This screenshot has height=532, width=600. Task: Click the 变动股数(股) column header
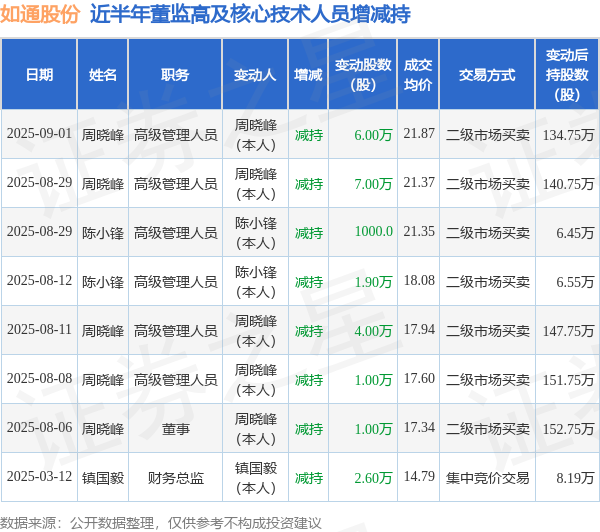[362, 75]
